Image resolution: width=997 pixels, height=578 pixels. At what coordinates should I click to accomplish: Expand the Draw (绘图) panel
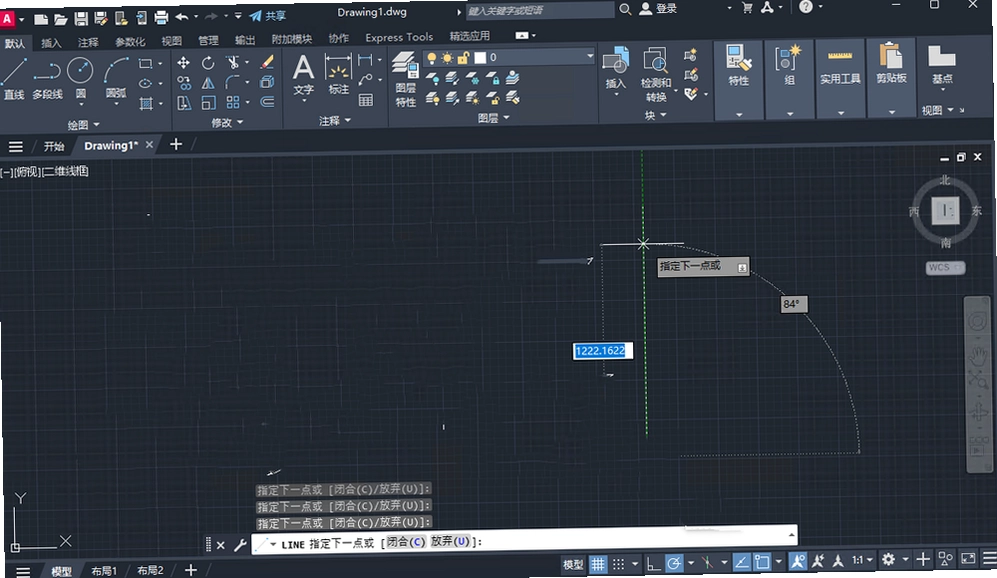coord(83,125)
